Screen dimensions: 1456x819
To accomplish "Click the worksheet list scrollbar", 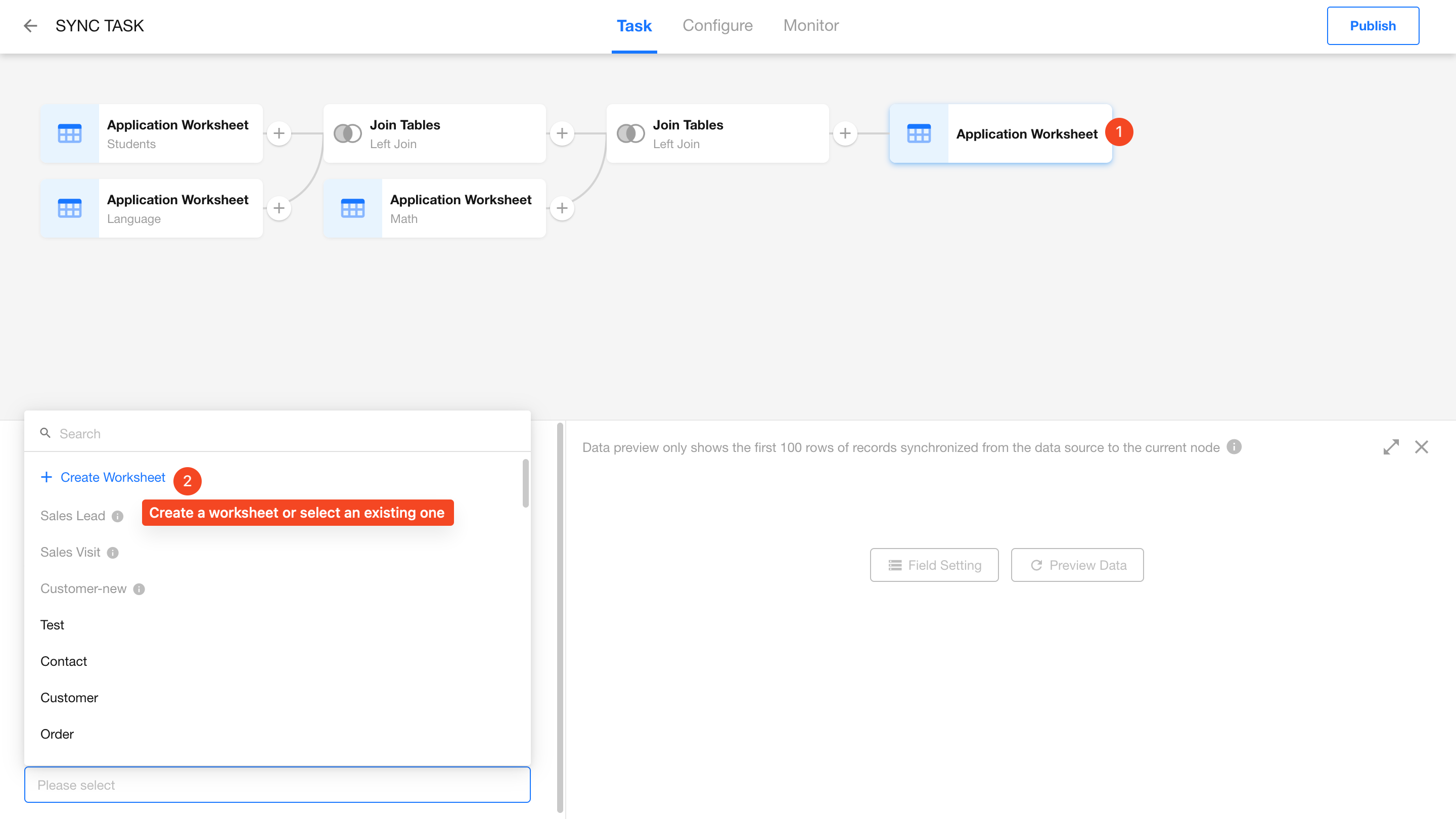I will pyautogui.click(x=526, y=484).
